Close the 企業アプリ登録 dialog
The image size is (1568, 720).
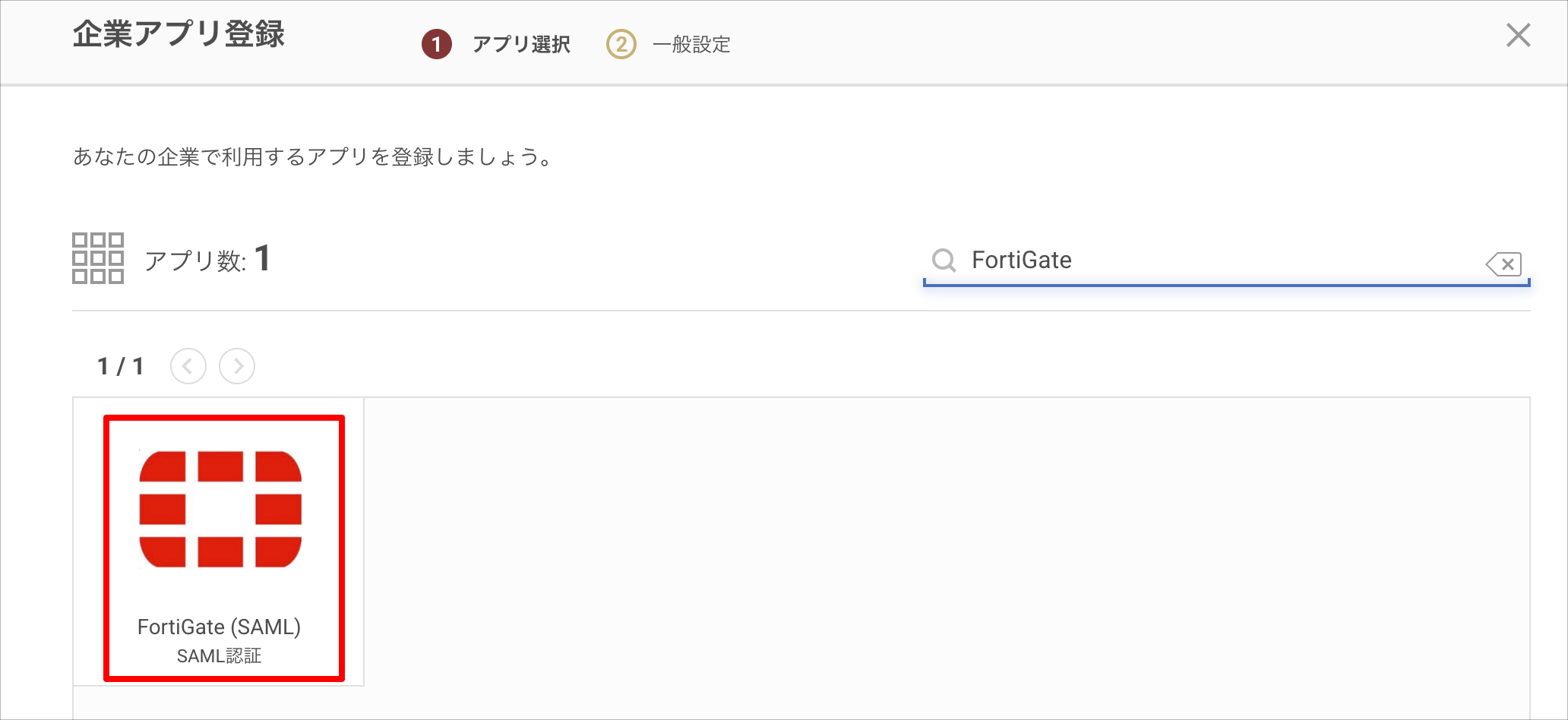[1518, 35]
